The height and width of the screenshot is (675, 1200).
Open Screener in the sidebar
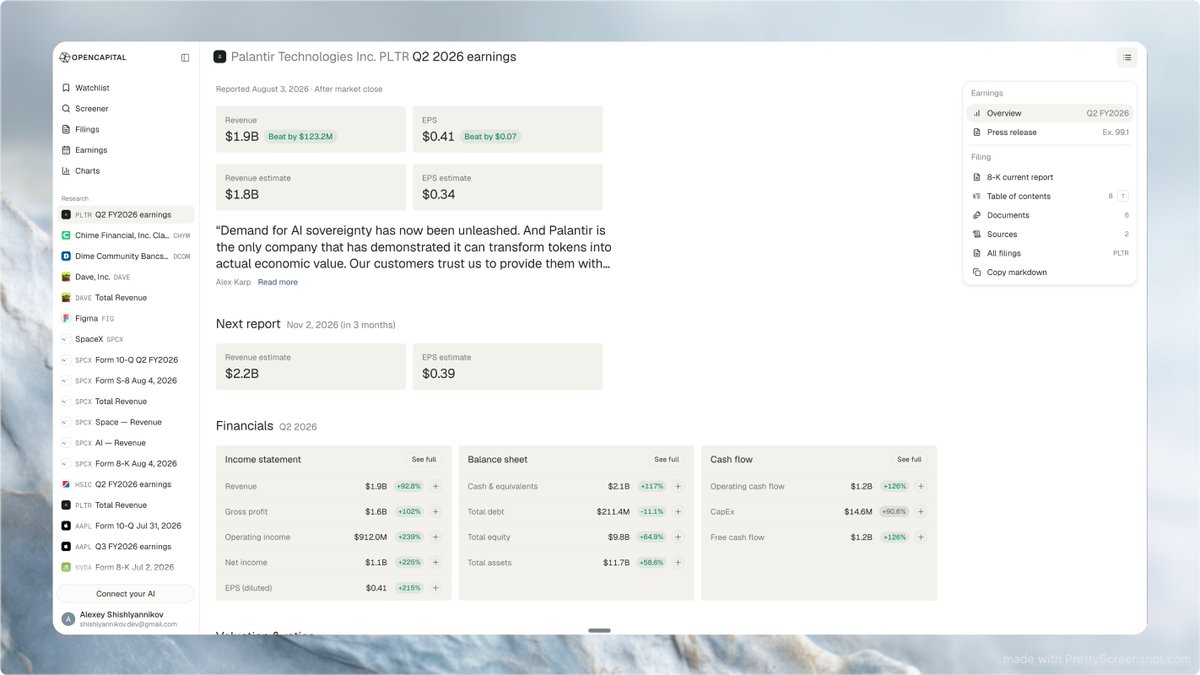tap(125, 109)
